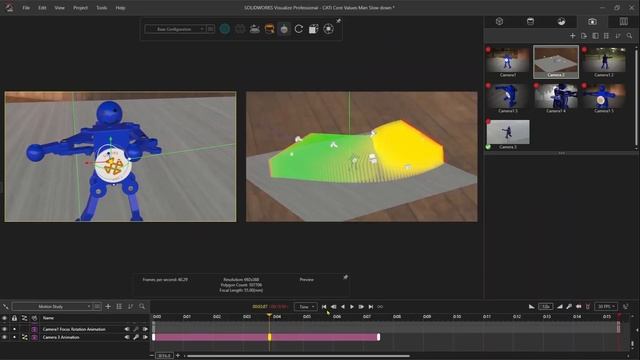Image resolution: width=640 pixels, height=360 pixels.
Task: Toggle the panel split view icon
Action: [x=596, y=36]
